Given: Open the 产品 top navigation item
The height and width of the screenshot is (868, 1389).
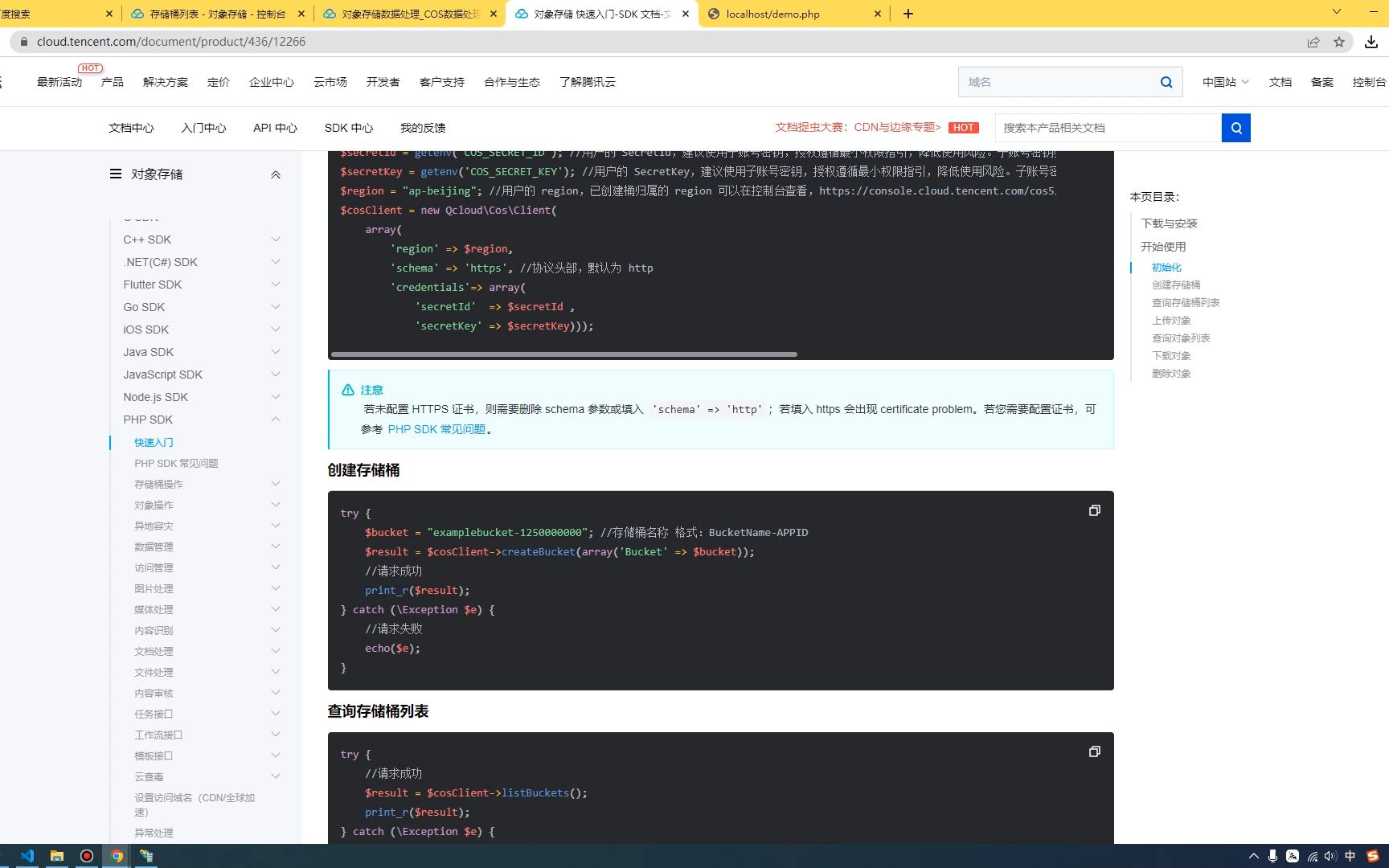Looking at the screenshot, I should [113, 82].
